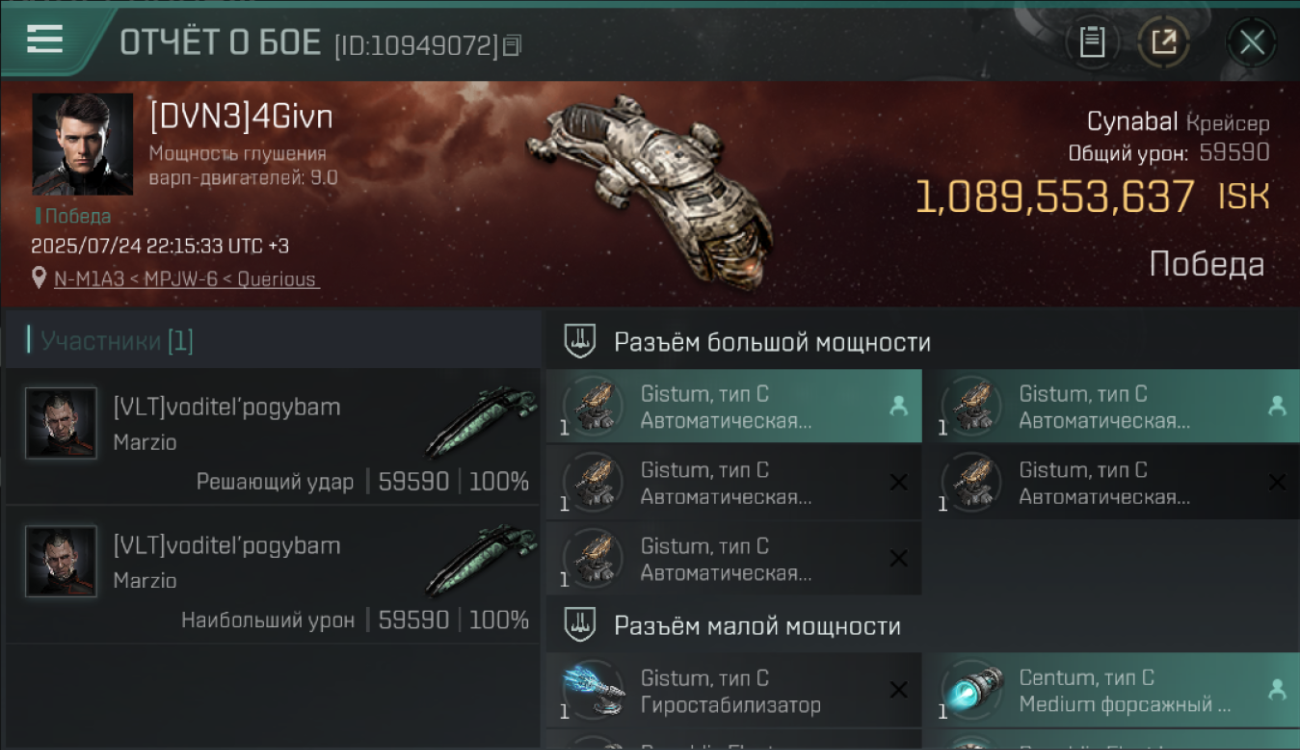The height and width of the screenshot is (750, 1300).
Task: Click the X marker on the Гиростабилизатор row
Action: click(898, 690)
